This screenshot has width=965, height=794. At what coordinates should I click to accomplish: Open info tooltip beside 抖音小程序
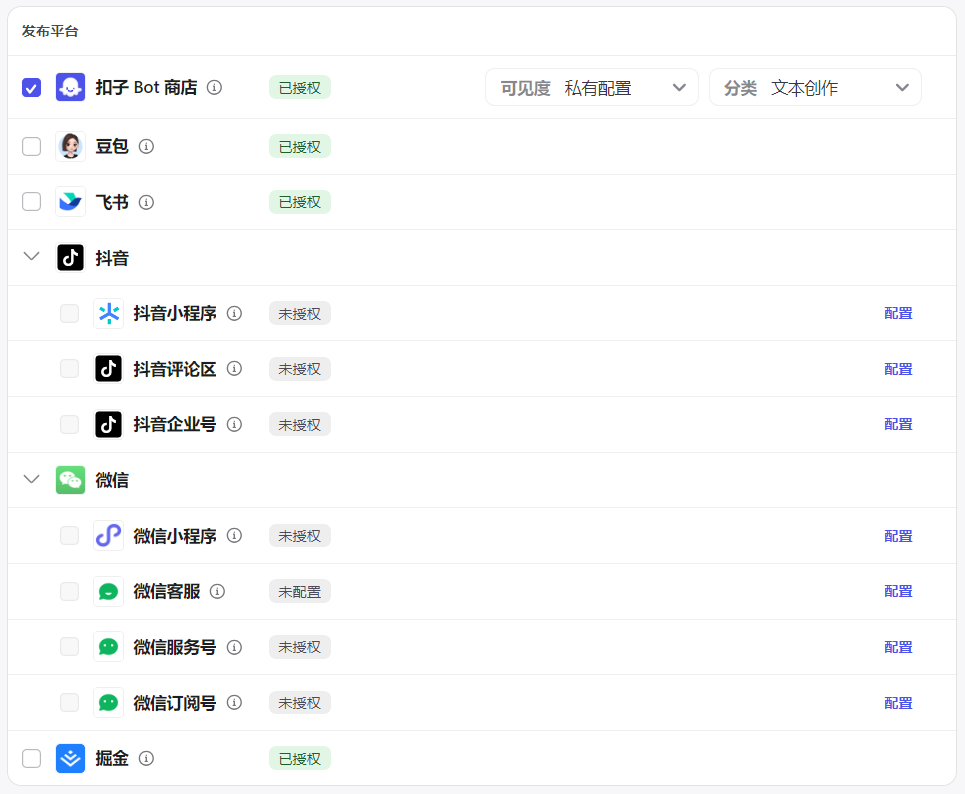[x=234, y=313]
